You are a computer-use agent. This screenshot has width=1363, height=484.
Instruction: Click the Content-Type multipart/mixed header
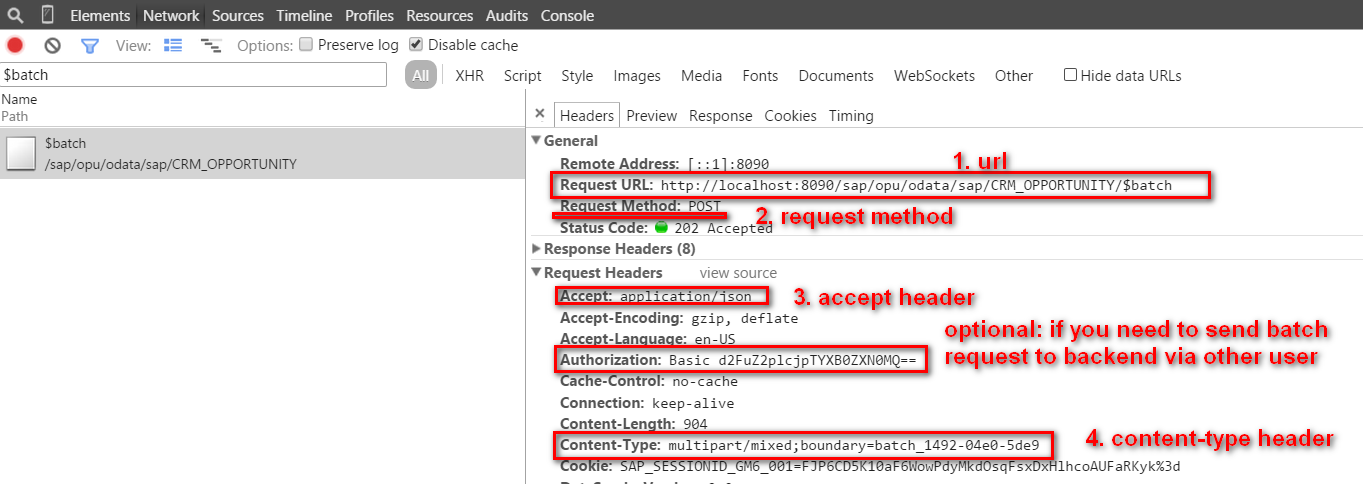[800, 444]
